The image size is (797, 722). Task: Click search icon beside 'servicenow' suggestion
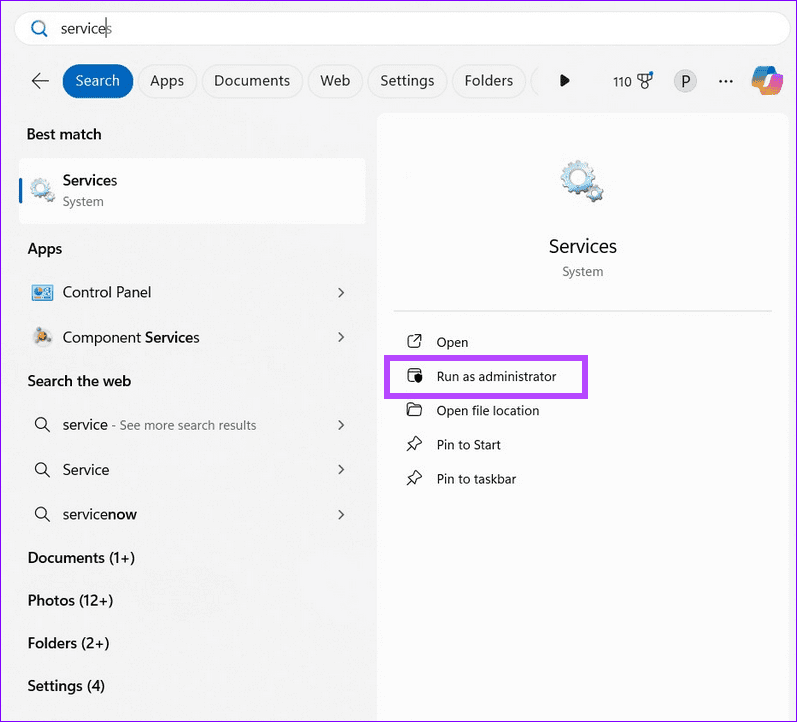(x=42, y=514)
